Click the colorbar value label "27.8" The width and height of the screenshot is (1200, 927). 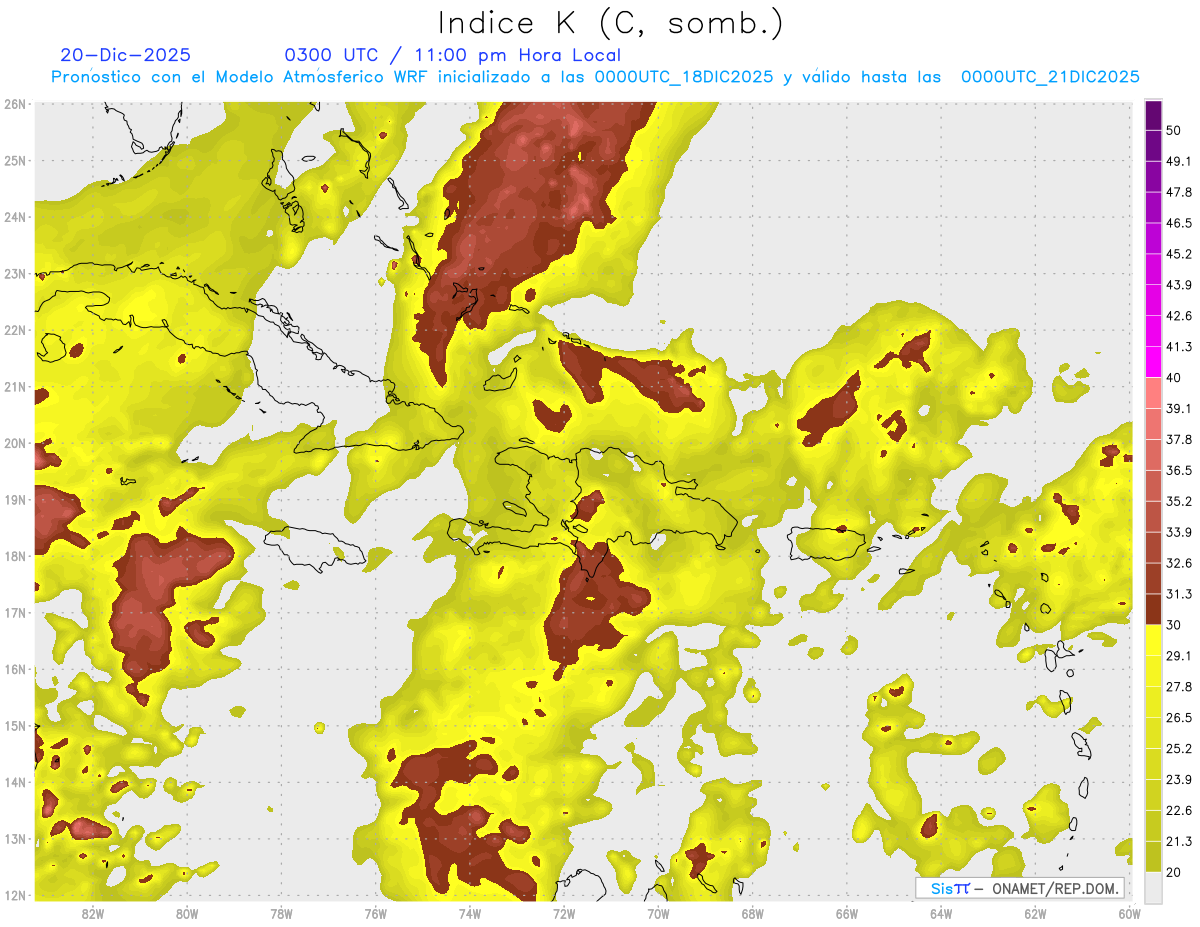click(1179, 687)
